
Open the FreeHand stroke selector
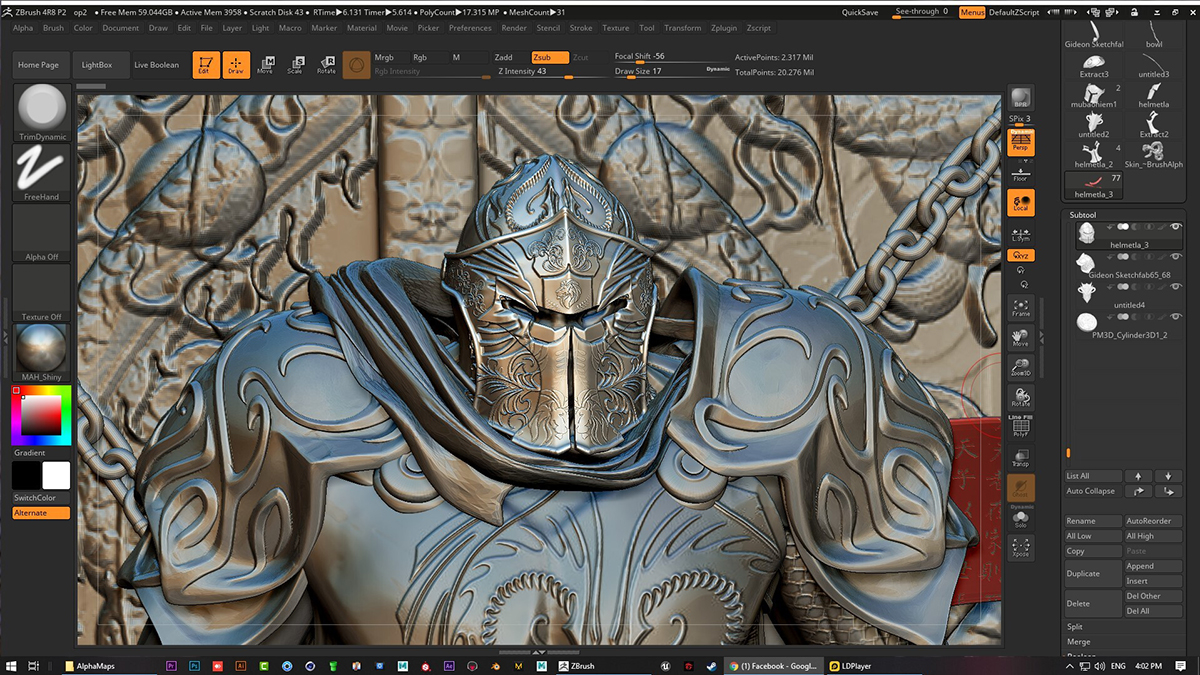[x=42, y=167]
